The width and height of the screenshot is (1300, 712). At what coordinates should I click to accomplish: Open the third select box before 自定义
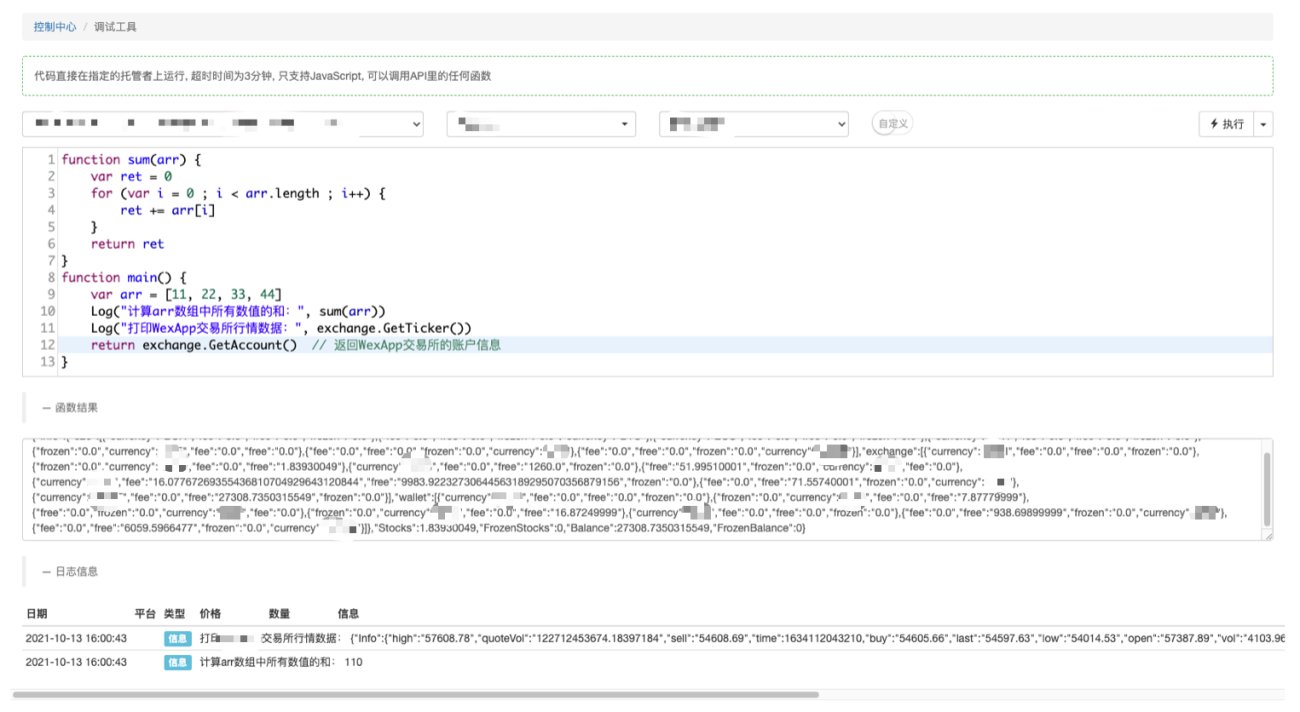[x=754, y=124]
